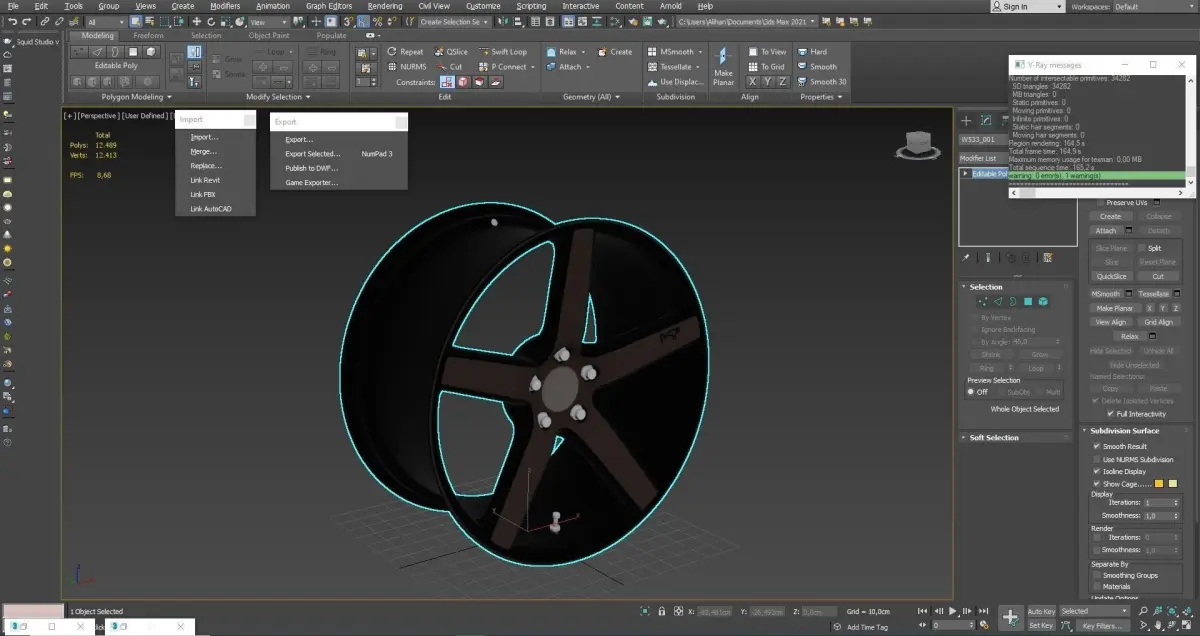1200x636 pixels.
Task: Select the Polygon sub-object icon in ribbon
Action: click(133, 52)
